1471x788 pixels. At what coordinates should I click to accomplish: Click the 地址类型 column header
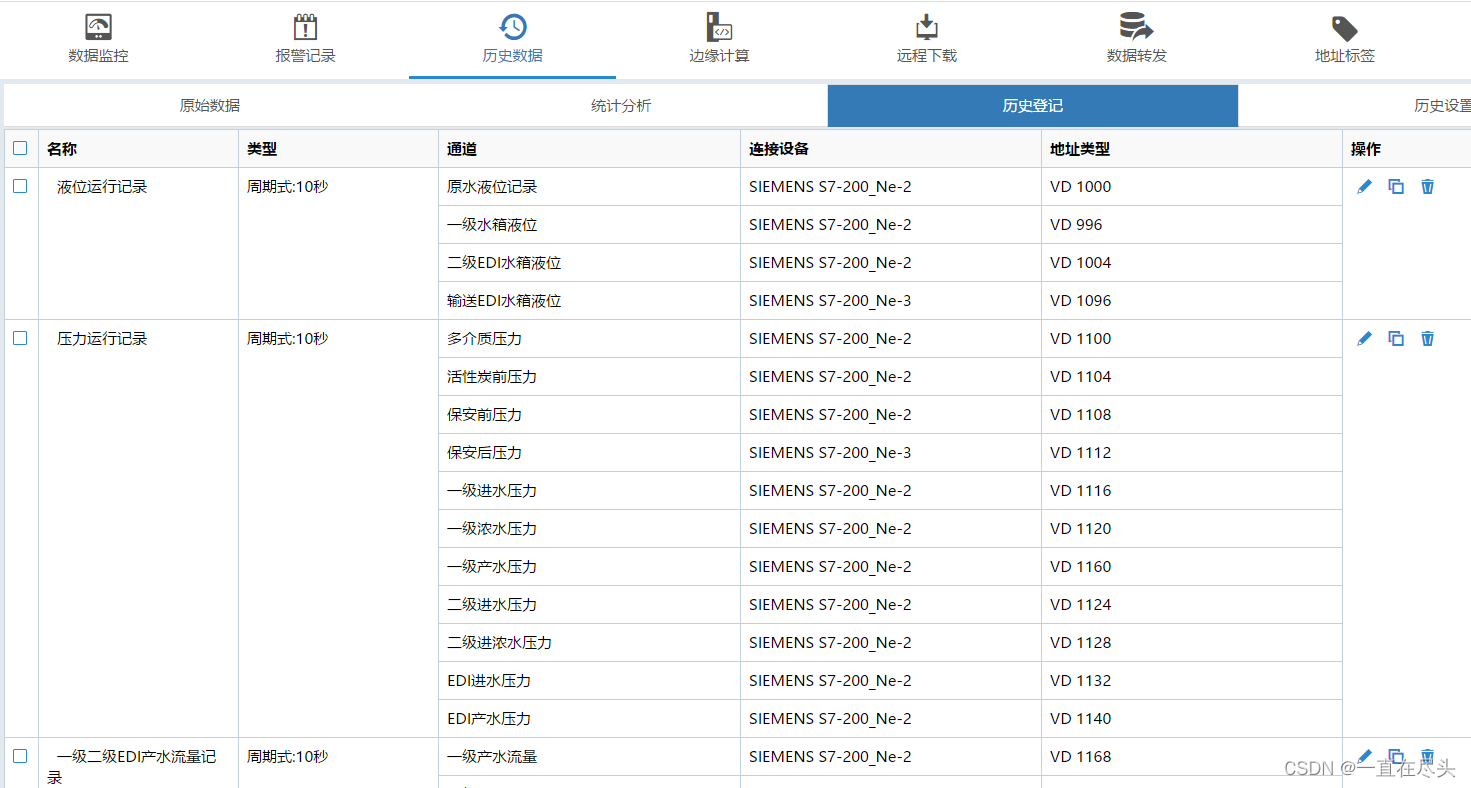tap(1191, 149)
